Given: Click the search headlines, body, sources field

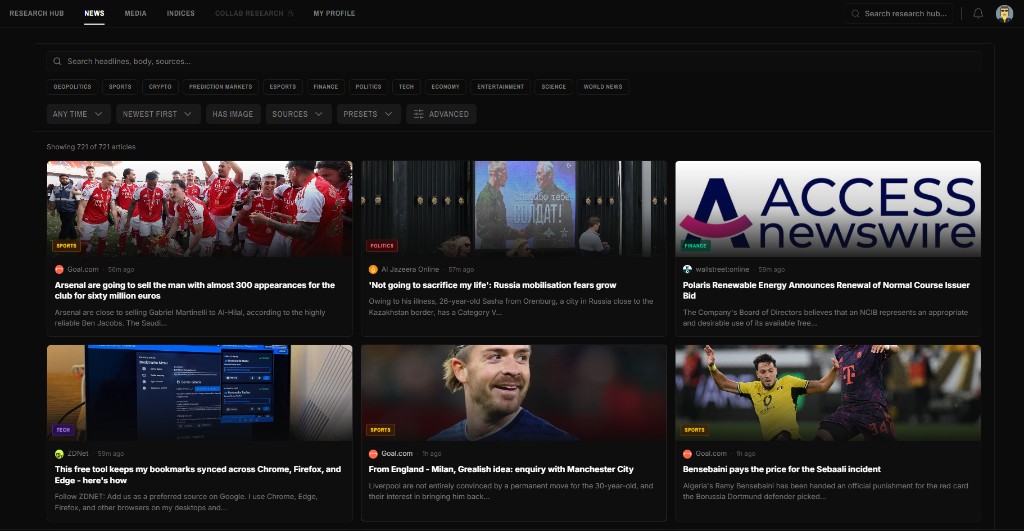Looking at the screenshot, I should [513, 61].
